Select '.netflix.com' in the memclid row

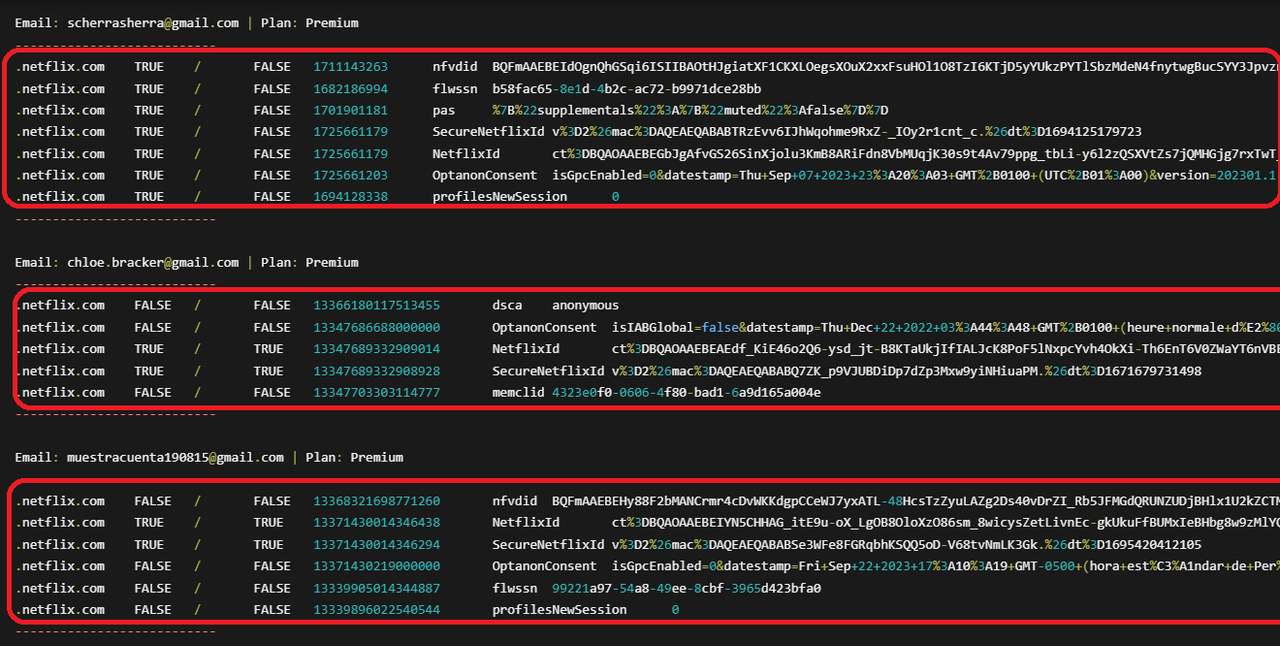60,393
